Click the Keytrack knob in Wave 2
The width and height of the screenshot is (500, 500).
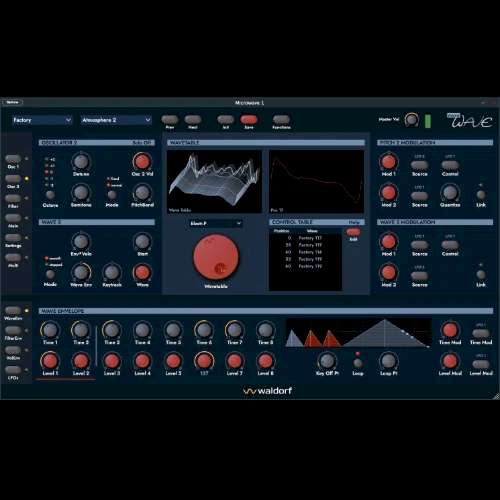pyautogui.click(x=112, y=273)
